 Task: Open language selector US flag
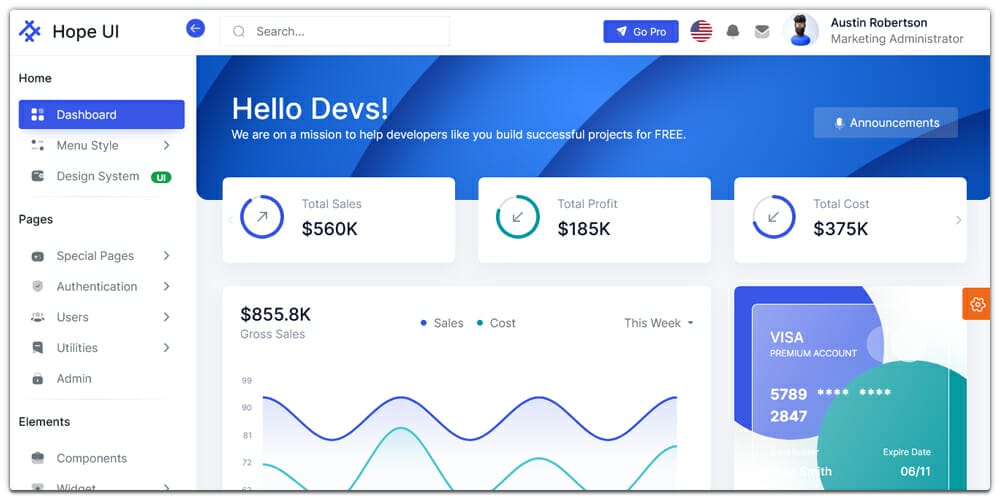(x=701, y=31)
